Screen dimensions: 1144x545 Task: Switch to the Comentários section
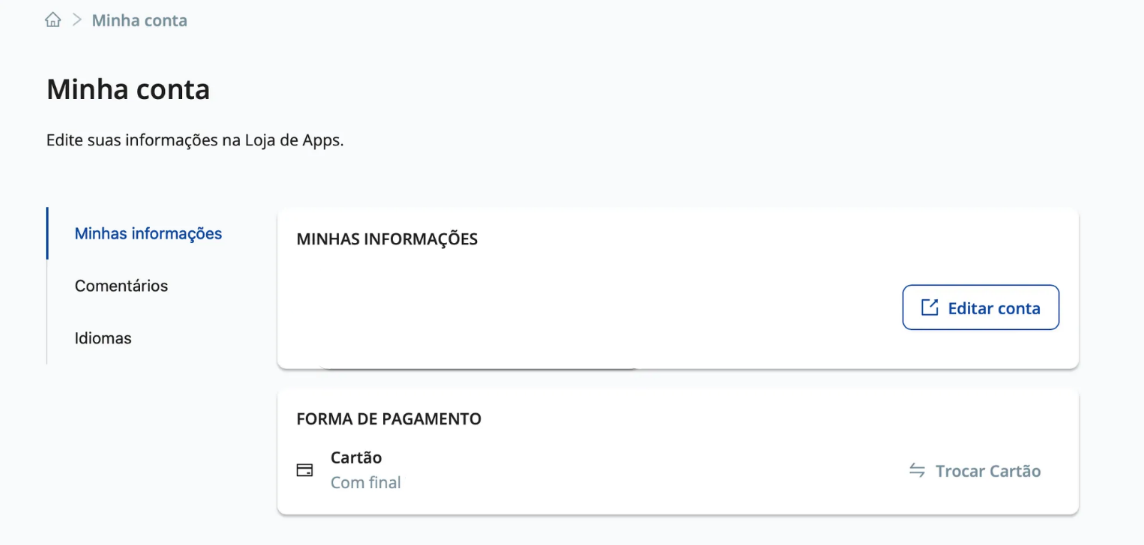pyautogui.click(x=121, y=286)
